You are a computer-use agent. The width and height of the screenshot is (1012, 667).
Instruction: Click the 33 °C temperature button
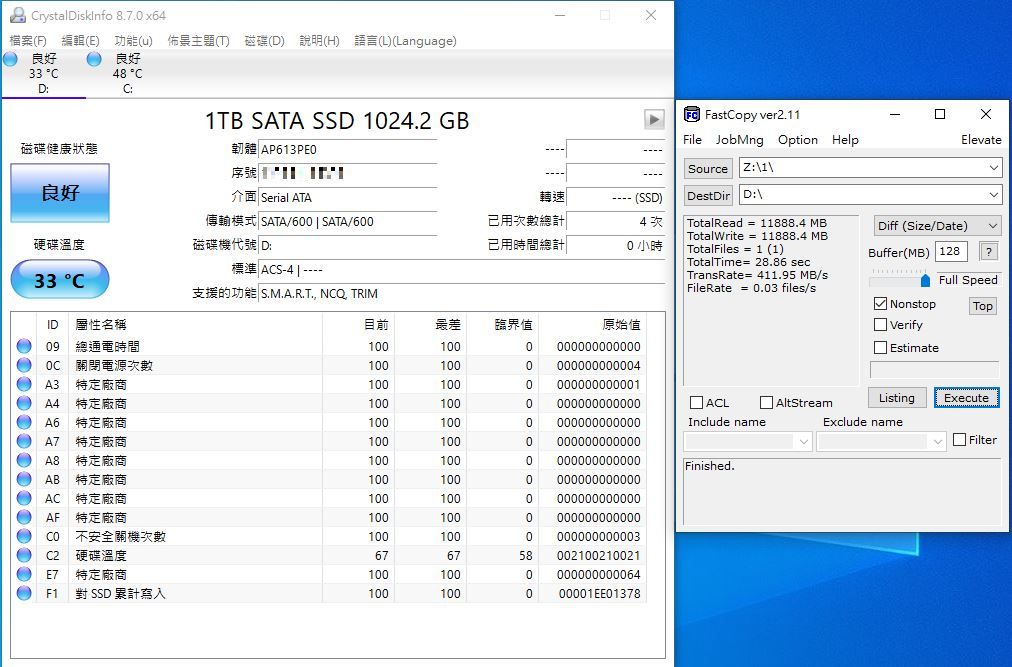60,280
